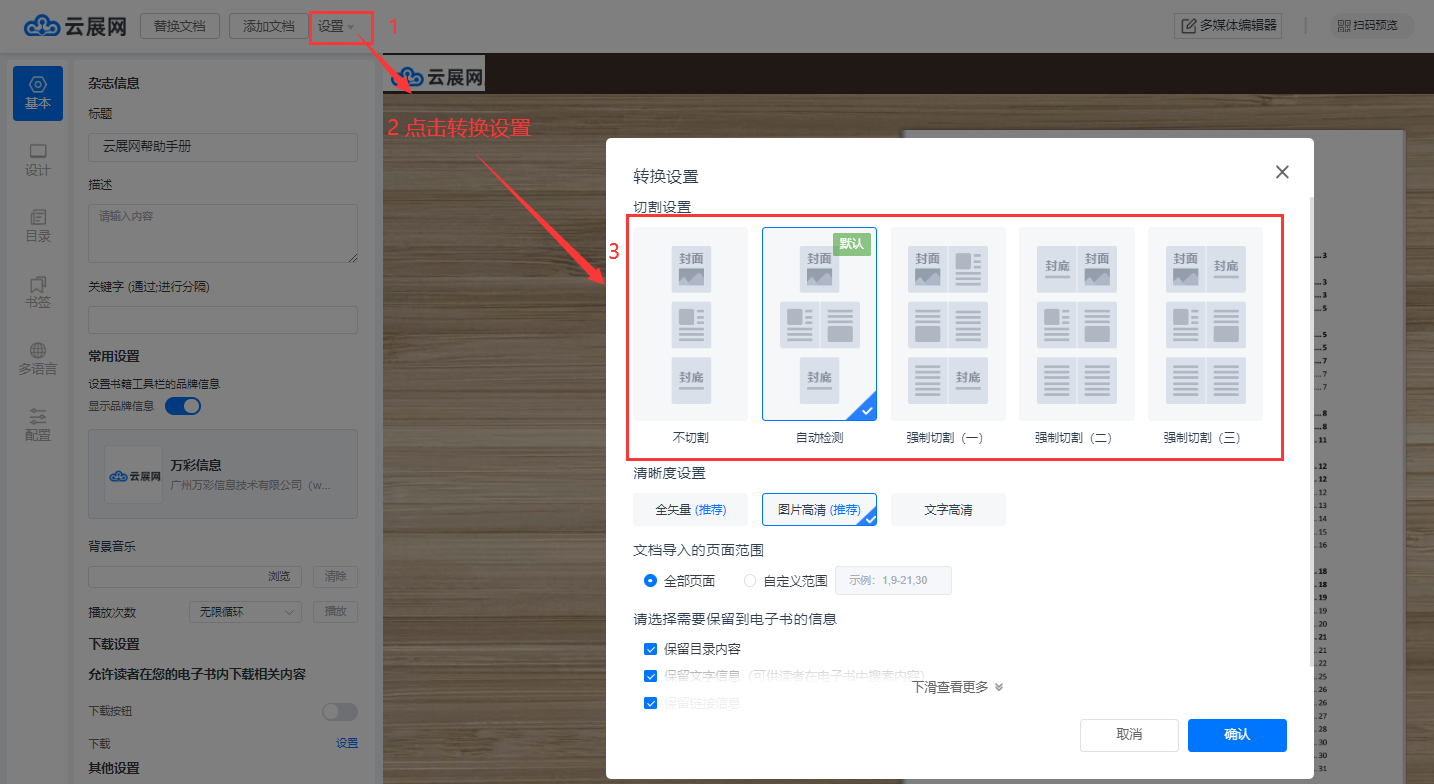The width and height of the screenshot is (1434, 784).
Task: Expand the 设置 dropdown menu
Action: [x=336, y=27]
